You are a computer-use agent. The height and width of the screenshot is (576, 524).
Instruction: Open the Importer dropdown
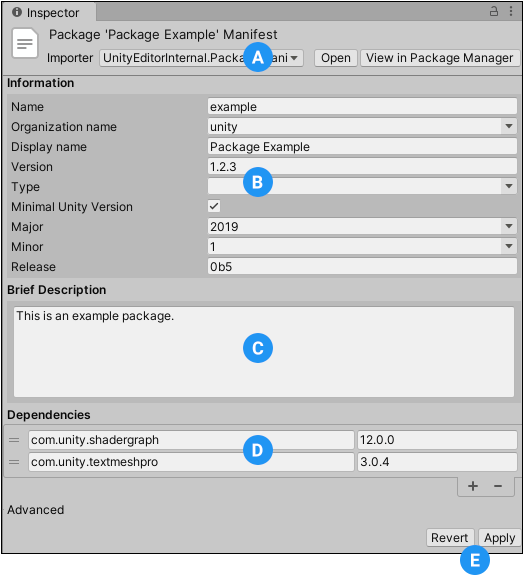tap(201, 58)
